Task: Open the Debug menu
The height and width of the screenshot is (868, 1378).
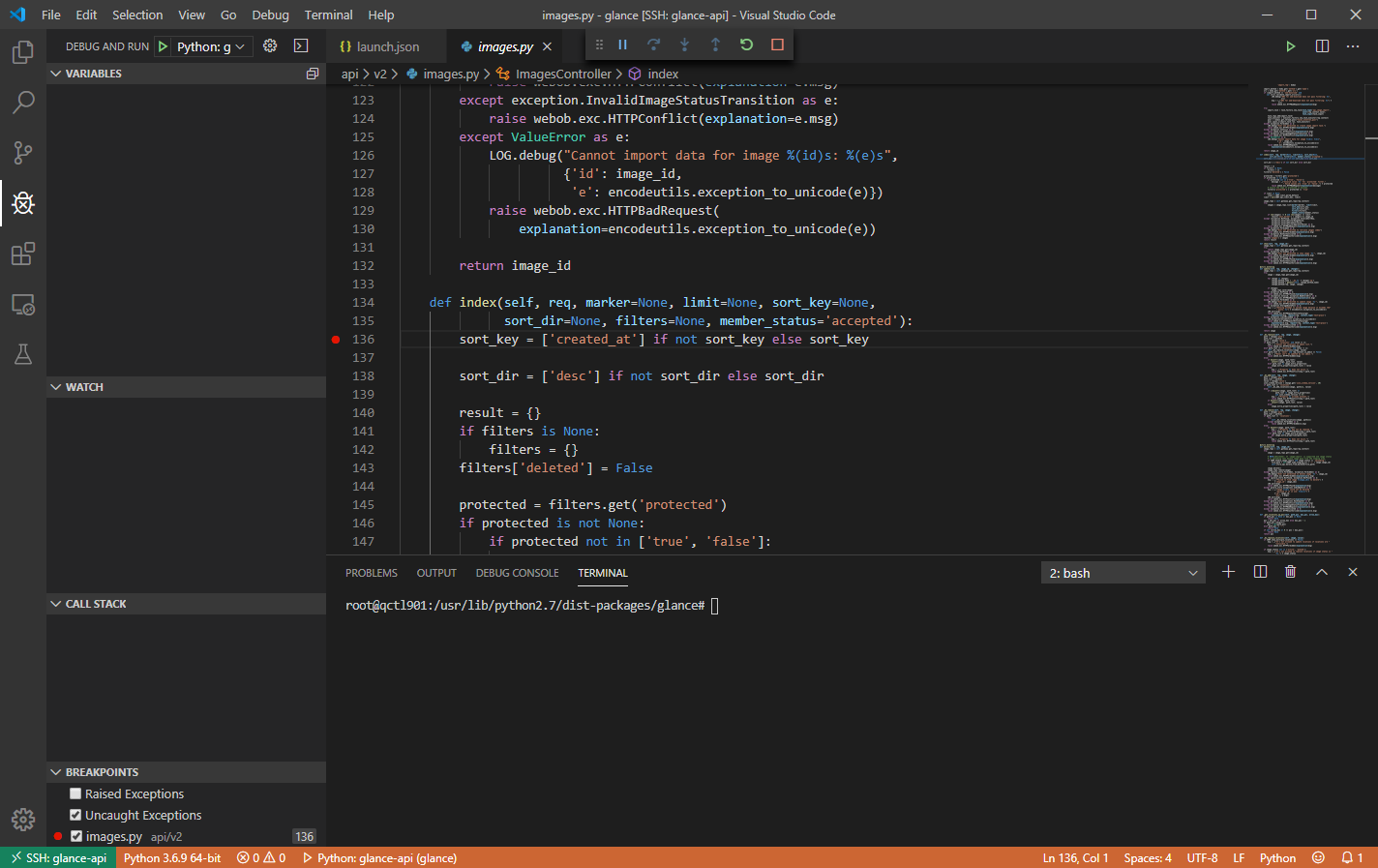Action: click(x=270, y=15)
